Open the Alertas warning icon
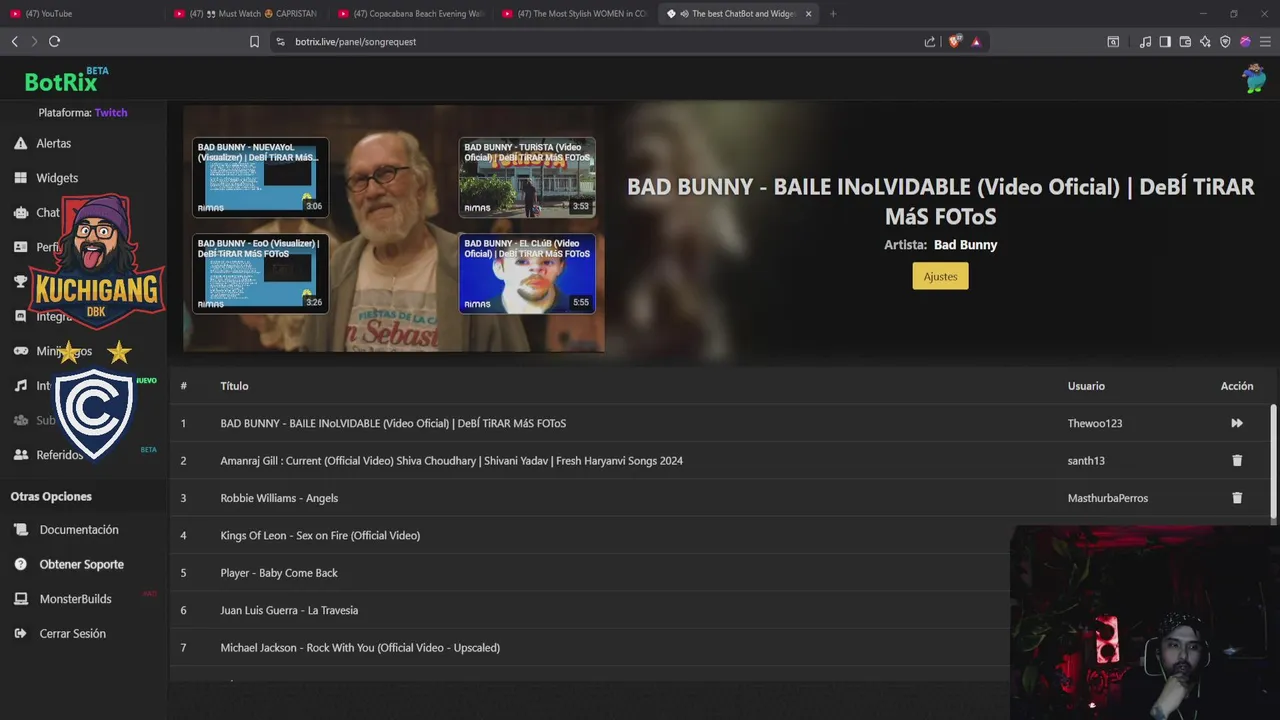The height and width of the screenshot is (720, 1280). pyautogui.click(x=20, y=143)
